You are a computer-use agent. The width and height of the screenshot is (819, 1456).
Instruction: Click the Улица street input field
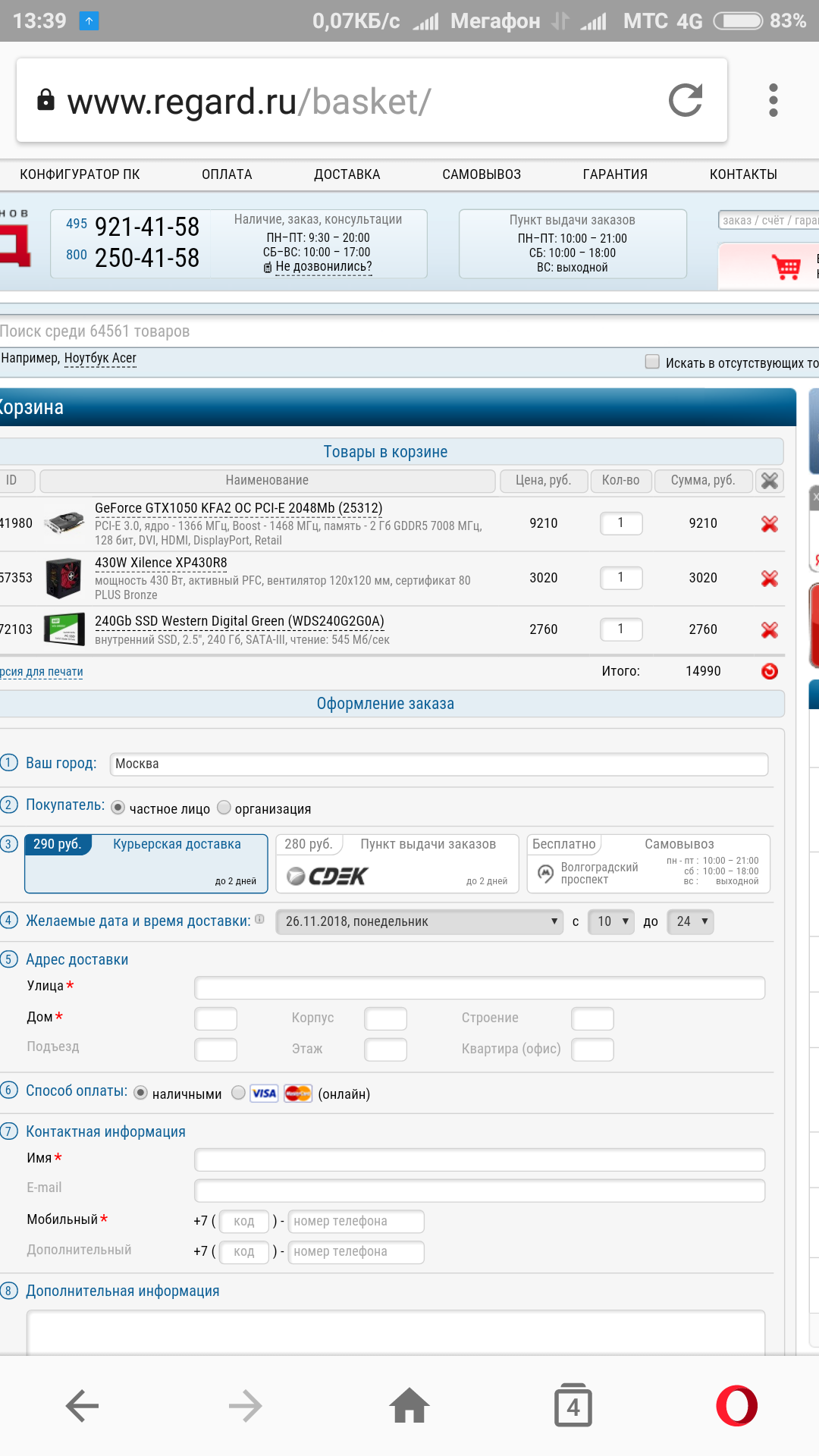(x=479, y=988)
